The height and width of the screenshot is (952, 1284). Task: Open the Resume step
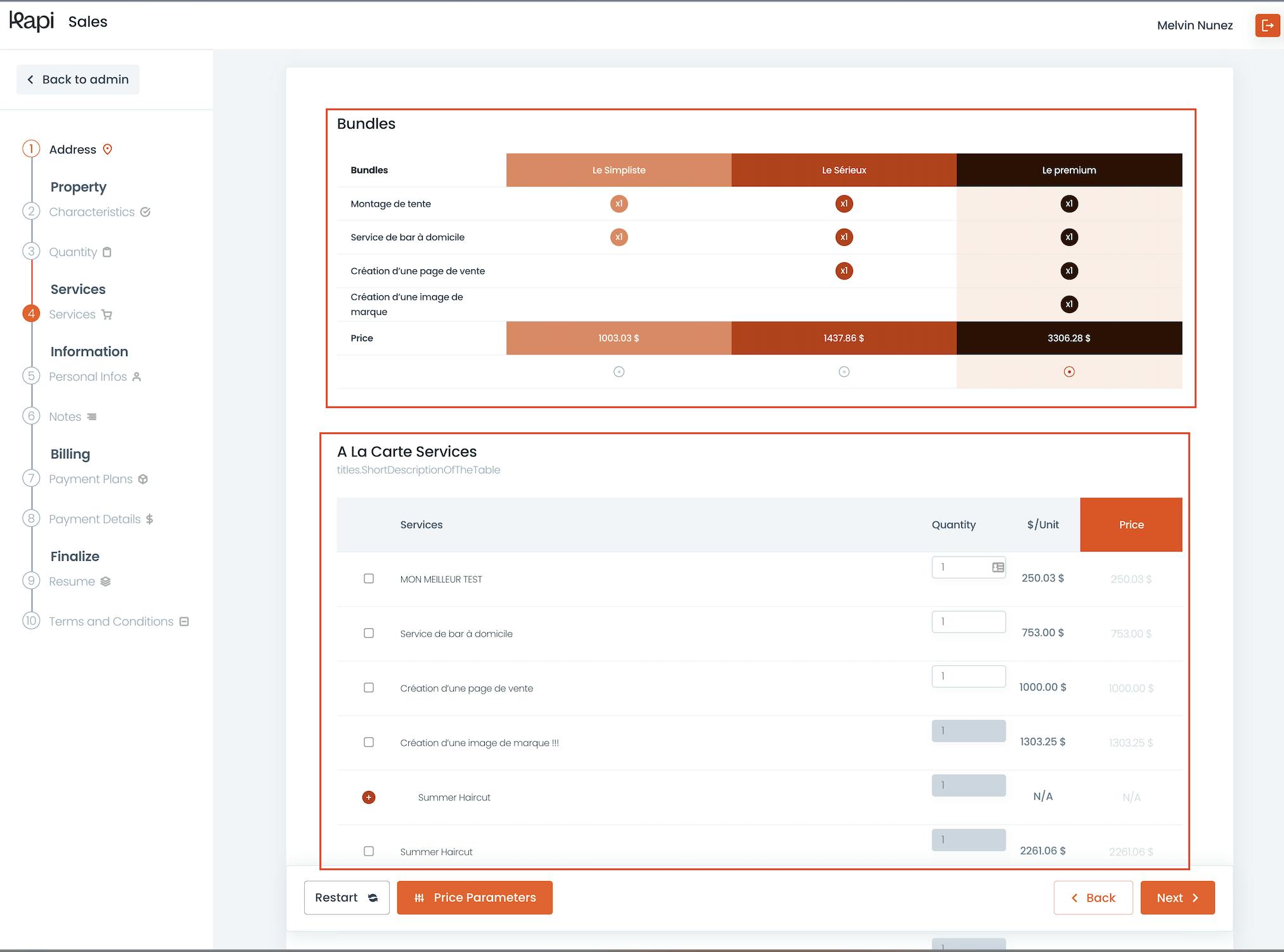(72, 581)
